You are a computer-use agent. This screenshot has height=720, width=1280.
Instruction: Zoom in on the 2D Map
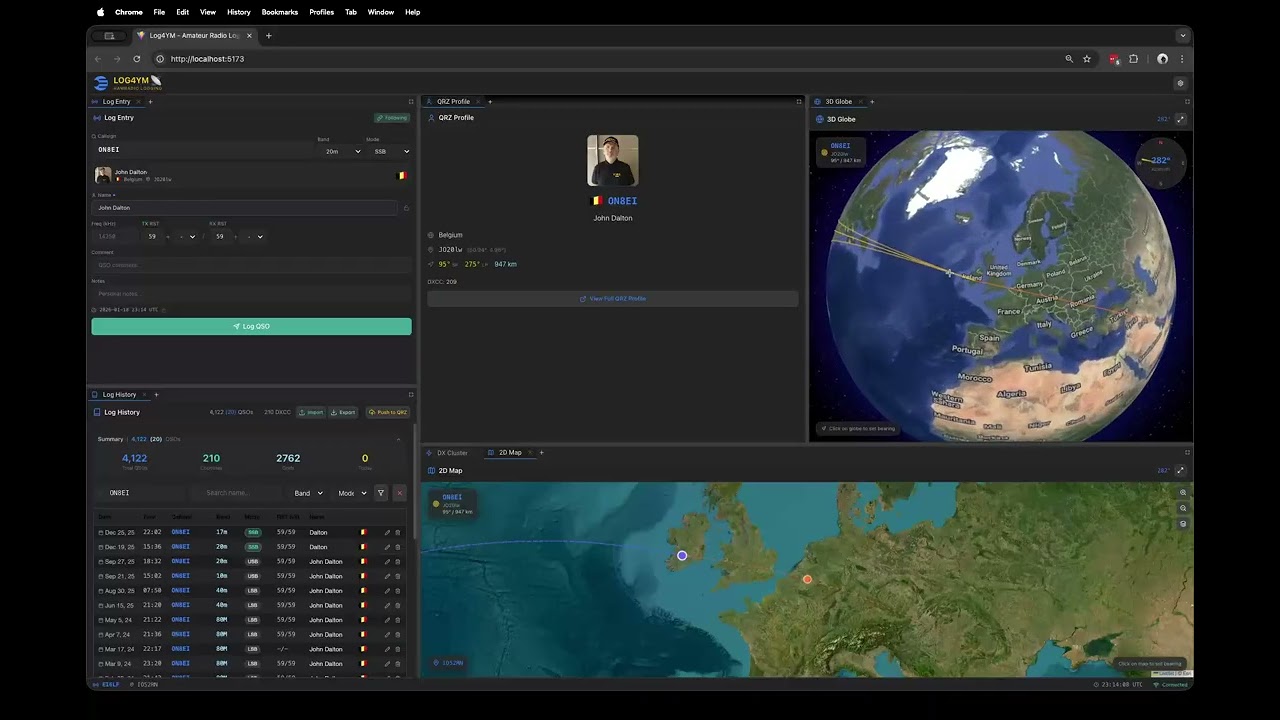coord(1183,492)
